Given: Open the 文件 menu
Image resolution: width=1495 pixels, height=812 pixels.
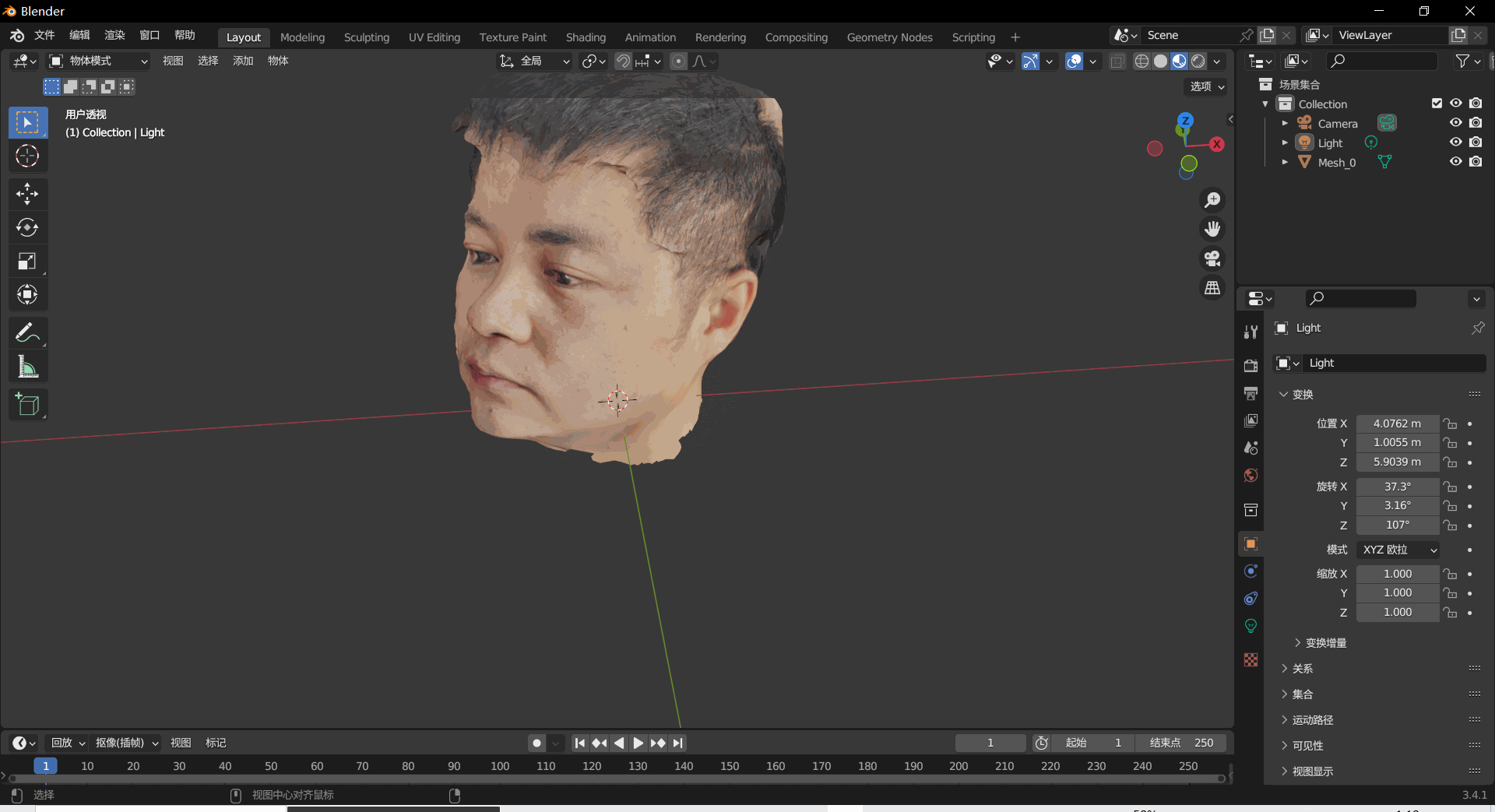Looking at the screenshot, I should [x=45, y=35].
